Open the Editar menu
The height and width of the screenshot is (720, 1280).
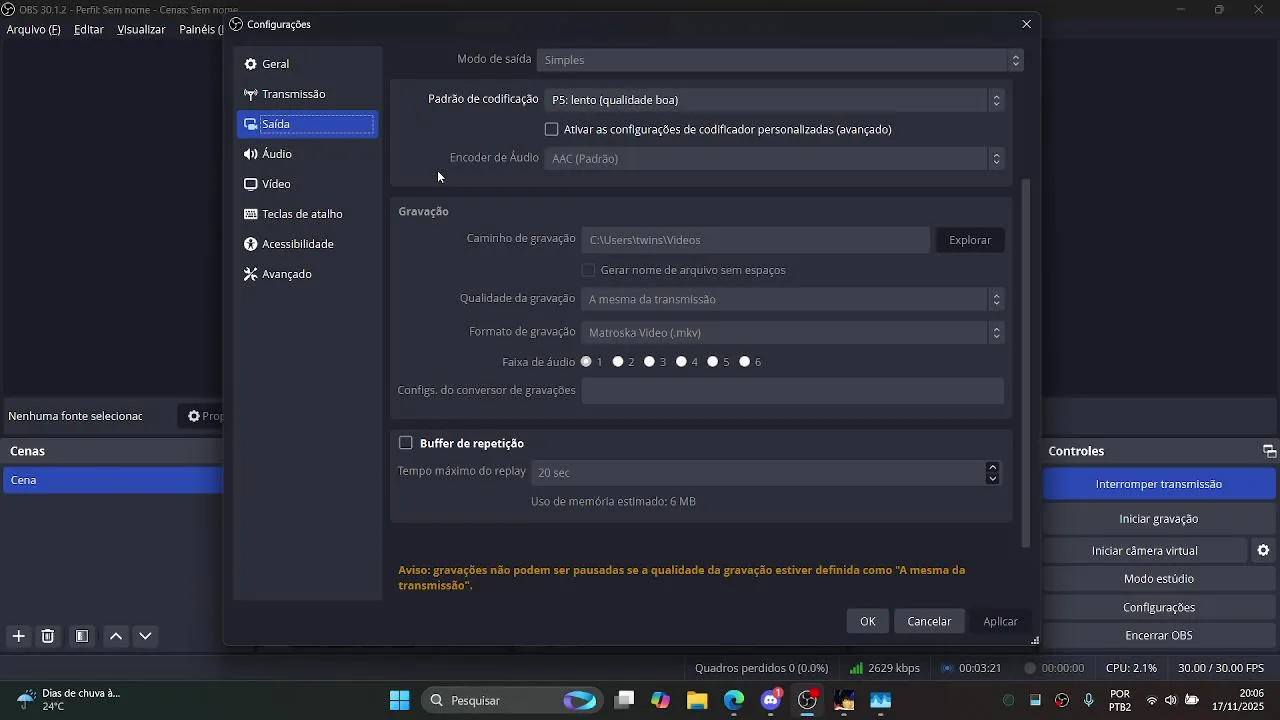click(x=89, y=30)
